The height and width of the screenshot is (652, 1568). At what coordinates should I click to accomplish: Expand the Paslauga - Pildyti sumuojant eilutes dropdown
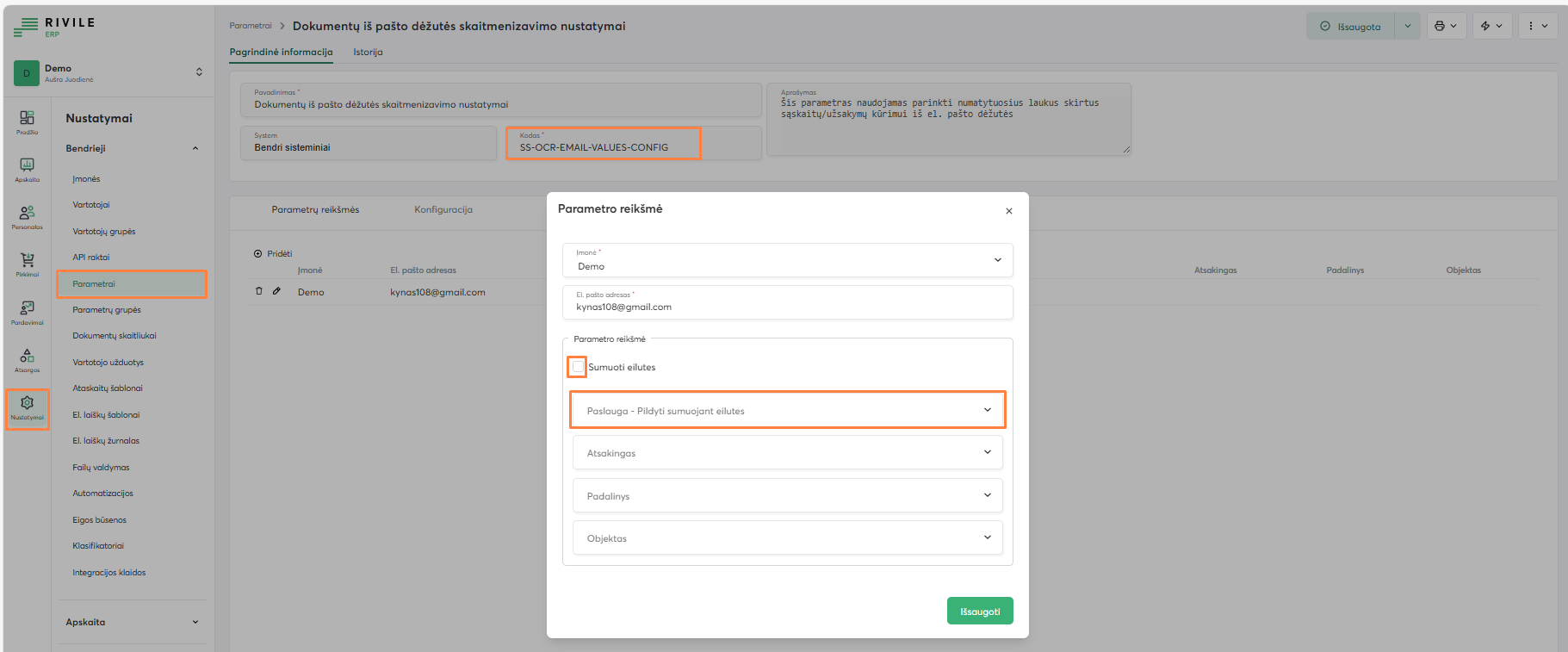tap(787, 411)
